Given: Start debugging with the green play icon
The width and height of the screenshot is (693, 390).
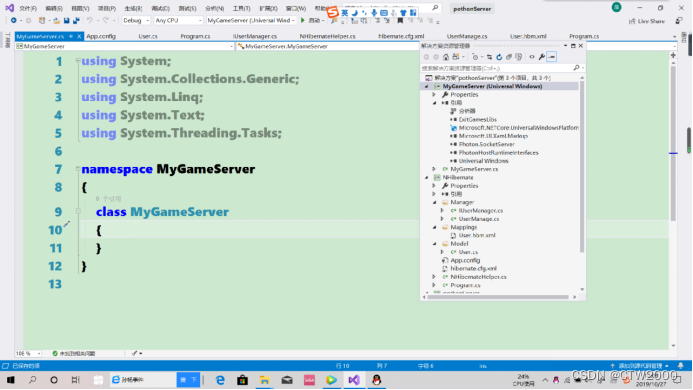Looking at the screenshot, I should pos(303,20).
